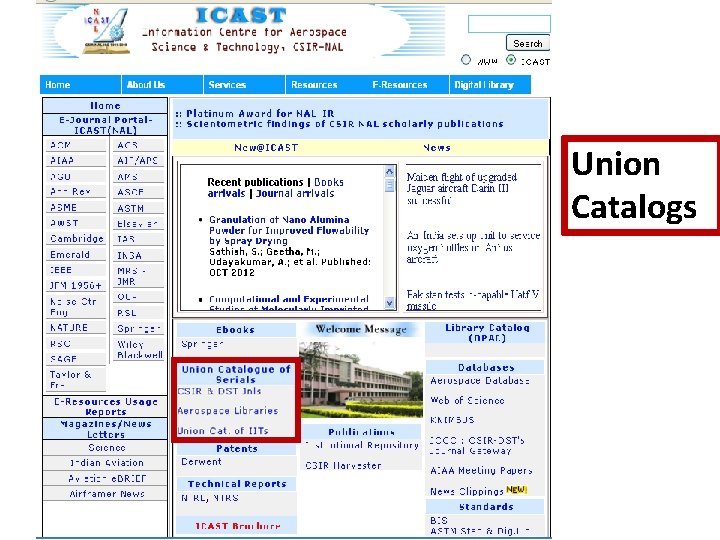Open the INSA link
This screenshot has height=540, width=720.
coord(129,255)
